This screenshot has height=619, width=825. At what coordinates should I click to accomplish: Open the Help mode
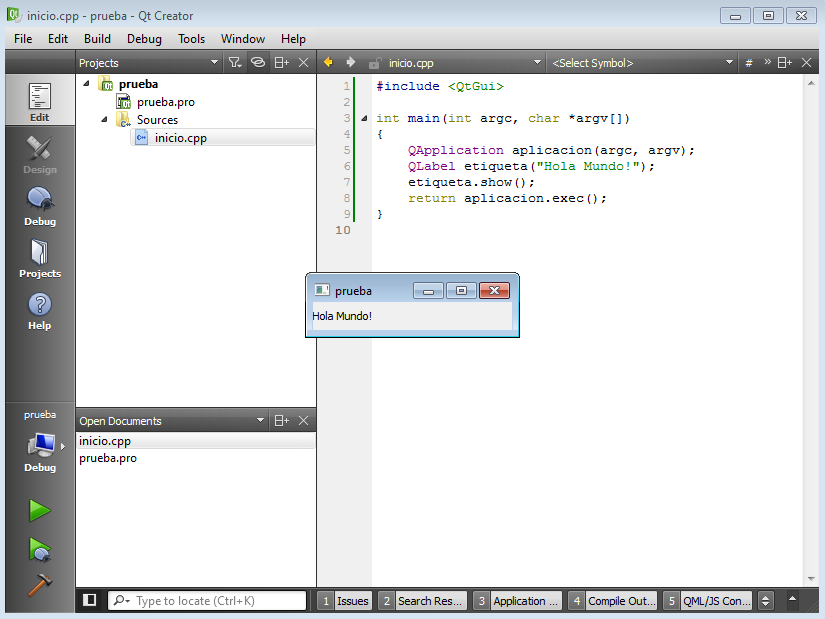39,311
